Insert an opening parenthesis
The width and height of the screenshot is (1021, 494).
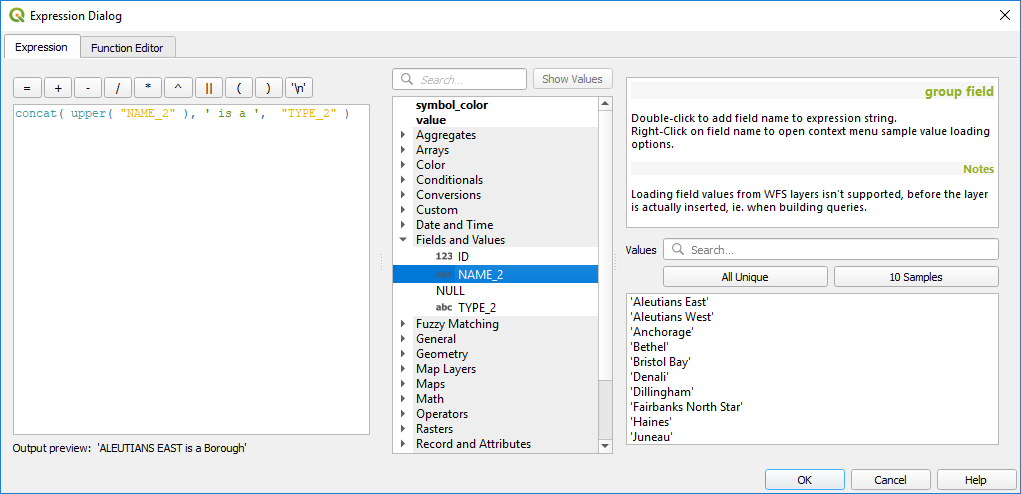[239, 87]
